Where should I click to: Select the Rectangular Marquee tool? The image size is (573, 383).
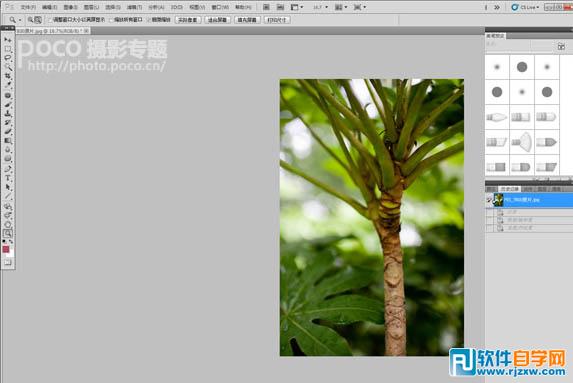[8, 49]
